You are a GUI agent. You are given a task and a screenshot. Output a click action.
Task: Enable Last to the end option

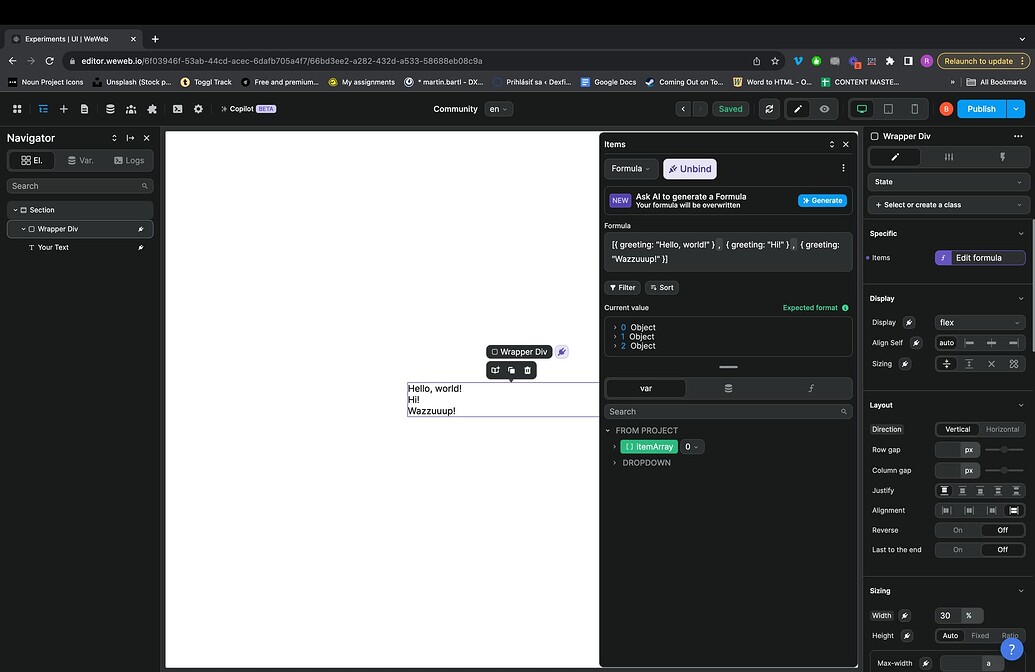pos(957,549)
